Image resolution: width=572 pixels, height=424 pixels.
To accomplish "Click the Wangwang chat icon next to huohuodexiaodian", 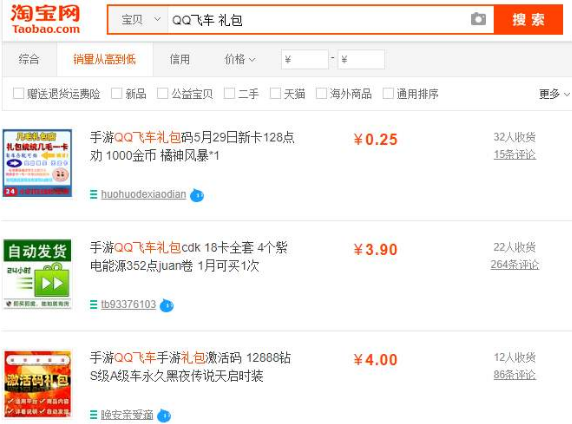I will tap(197, 195).
